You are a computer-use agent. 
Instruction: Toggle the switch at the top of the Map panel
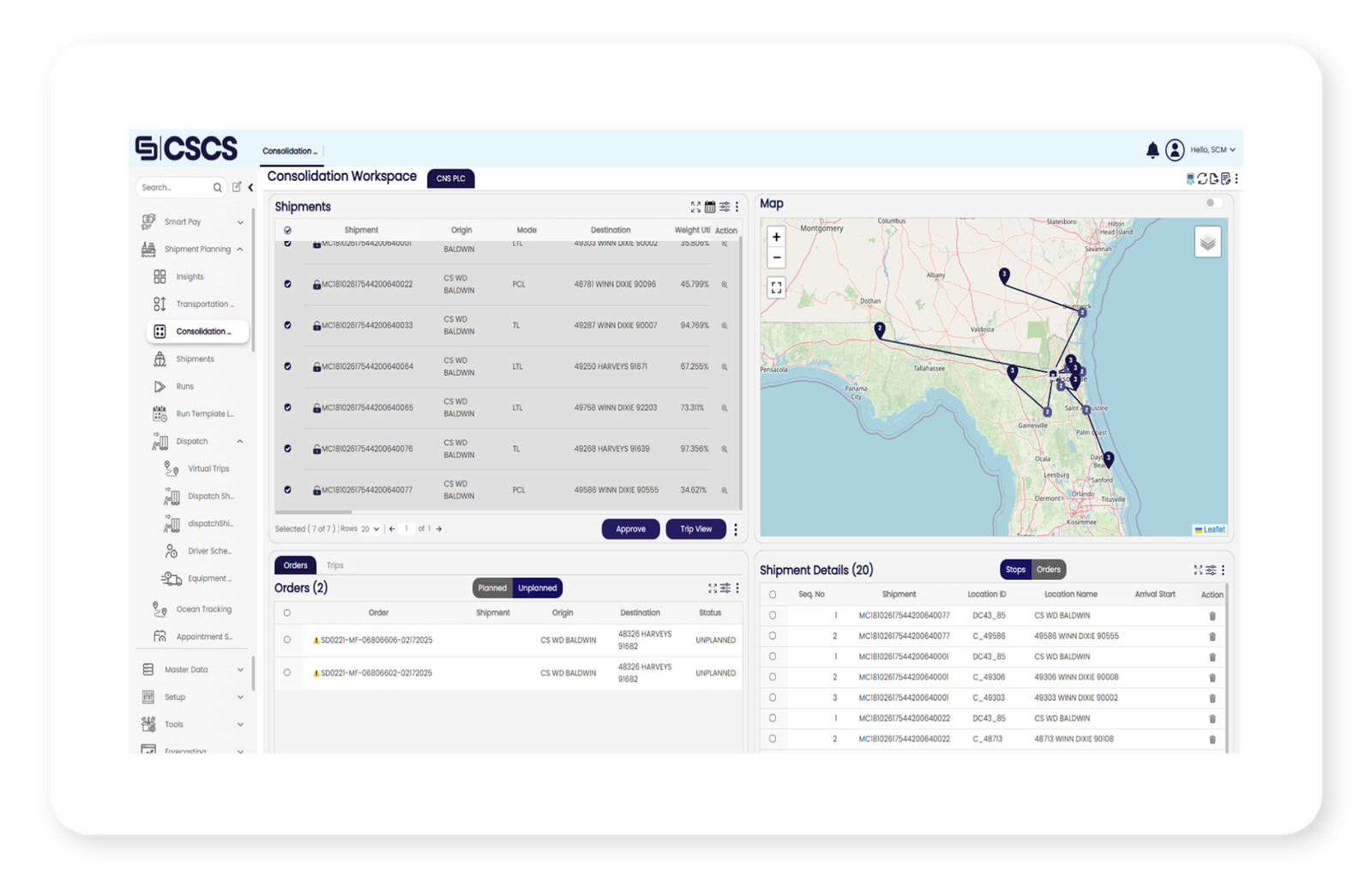(x=1213, y=202)
